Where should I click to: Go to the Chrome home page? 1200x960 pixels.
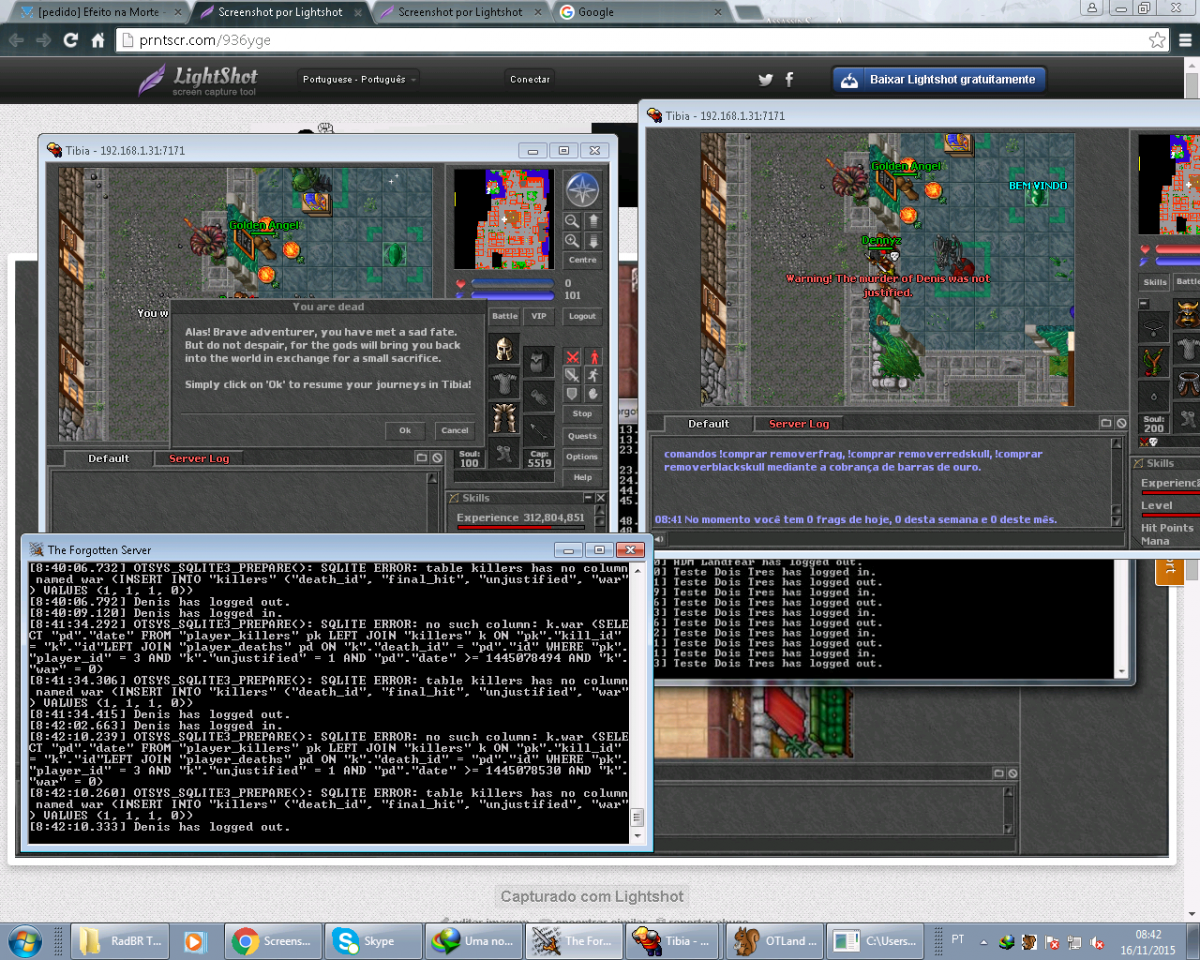[98, 40]
